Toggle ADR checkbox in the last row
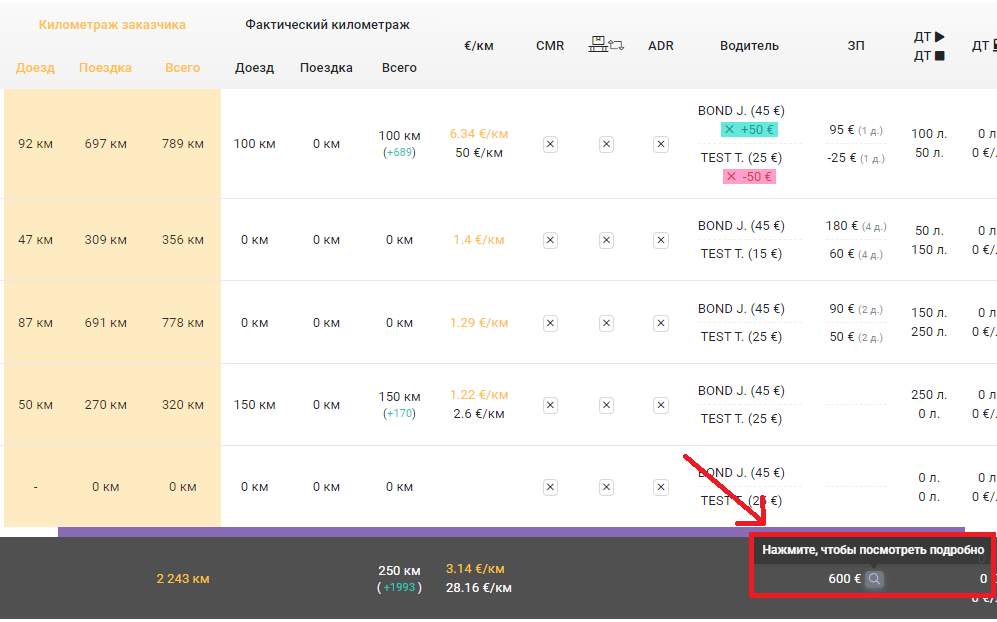The image size is (997, 622). pos(661,487)
